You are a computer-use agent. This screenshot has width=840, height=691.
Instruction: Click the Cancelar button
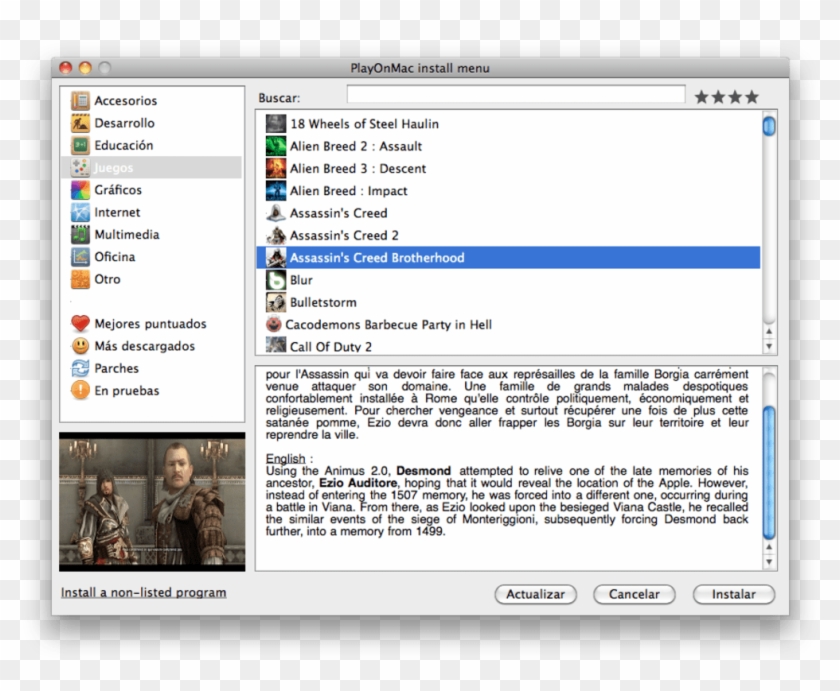(634, 594)
